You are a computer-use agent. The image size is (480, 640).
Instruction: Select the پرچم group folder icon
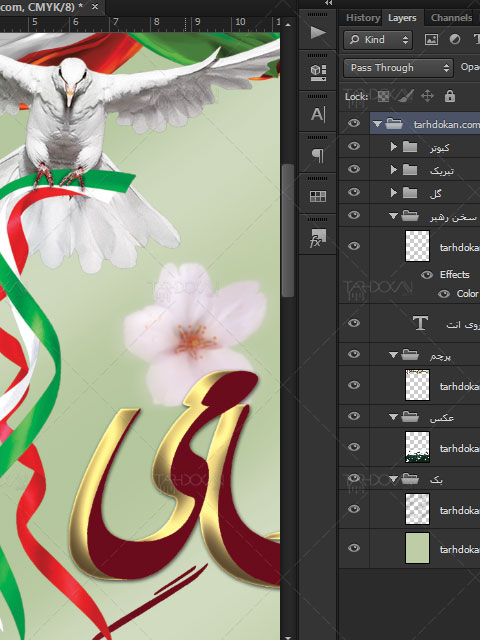pos(410,354)
